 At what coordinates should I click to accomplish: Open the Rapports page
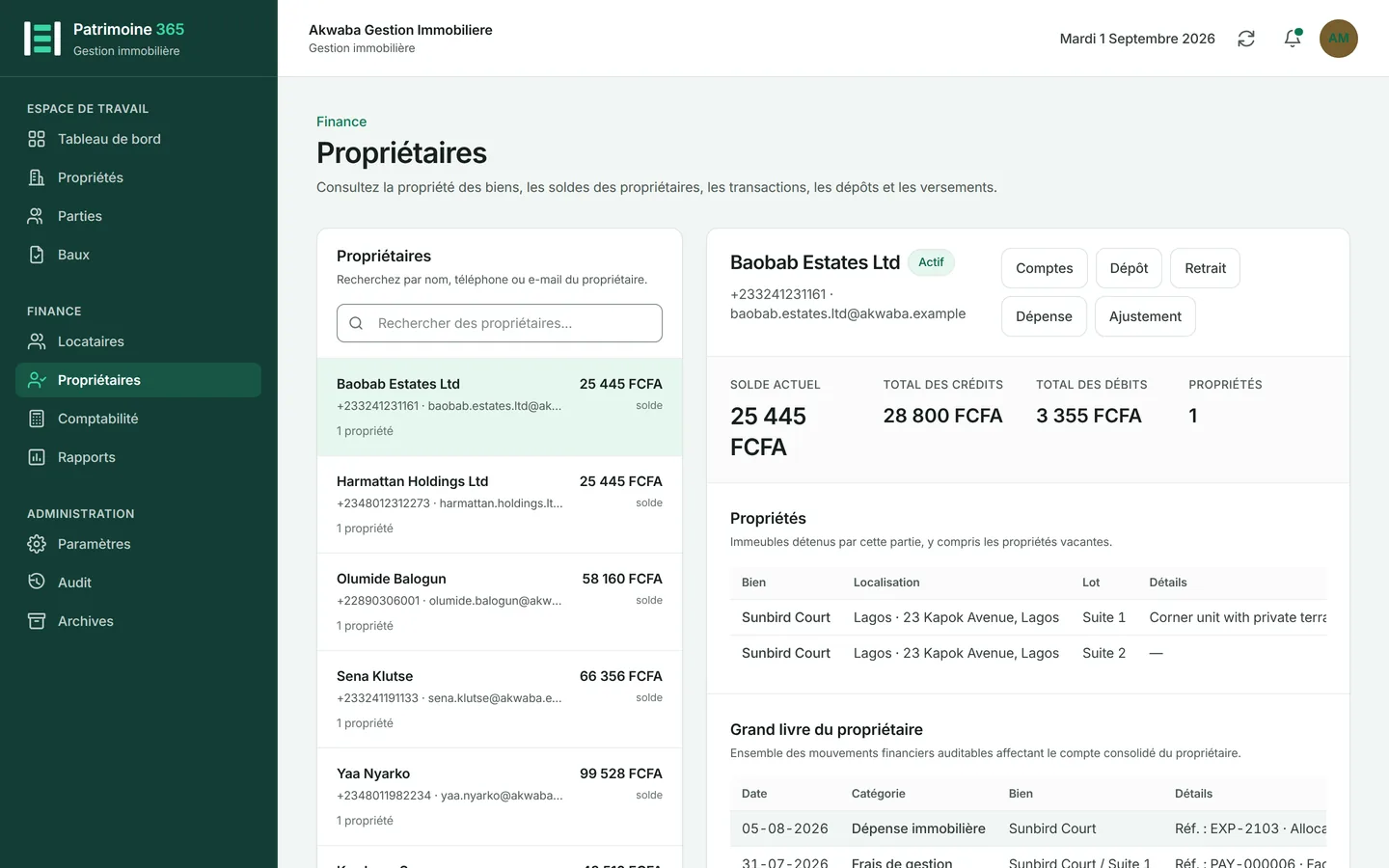(x=139, y=457)
